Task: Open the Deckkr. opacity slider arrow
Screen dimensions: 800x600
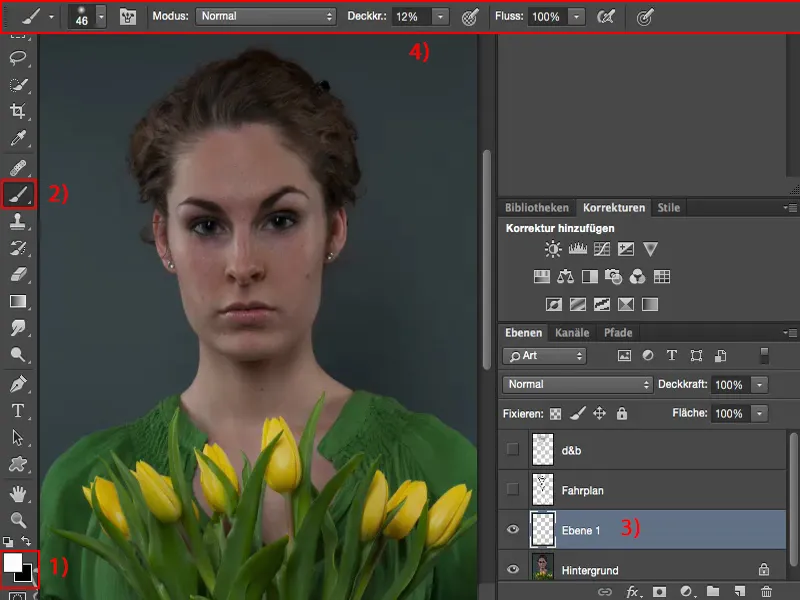Action: [440, 17]
